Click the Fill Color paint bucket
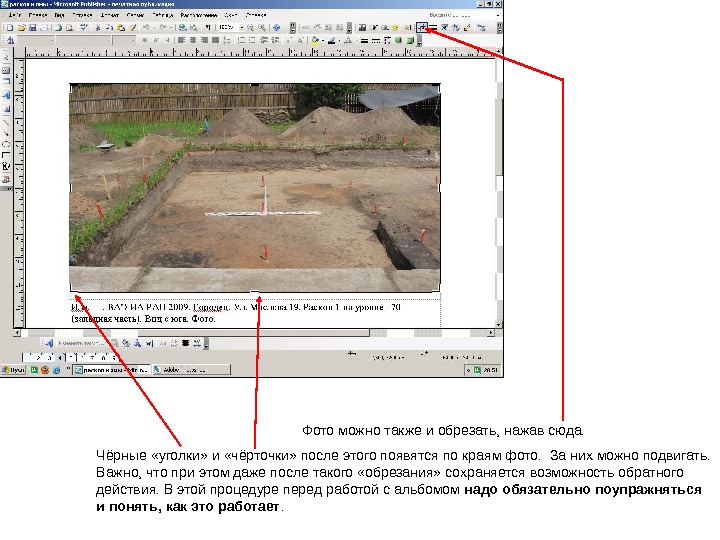Screen dimensions: 720x540 315,40
